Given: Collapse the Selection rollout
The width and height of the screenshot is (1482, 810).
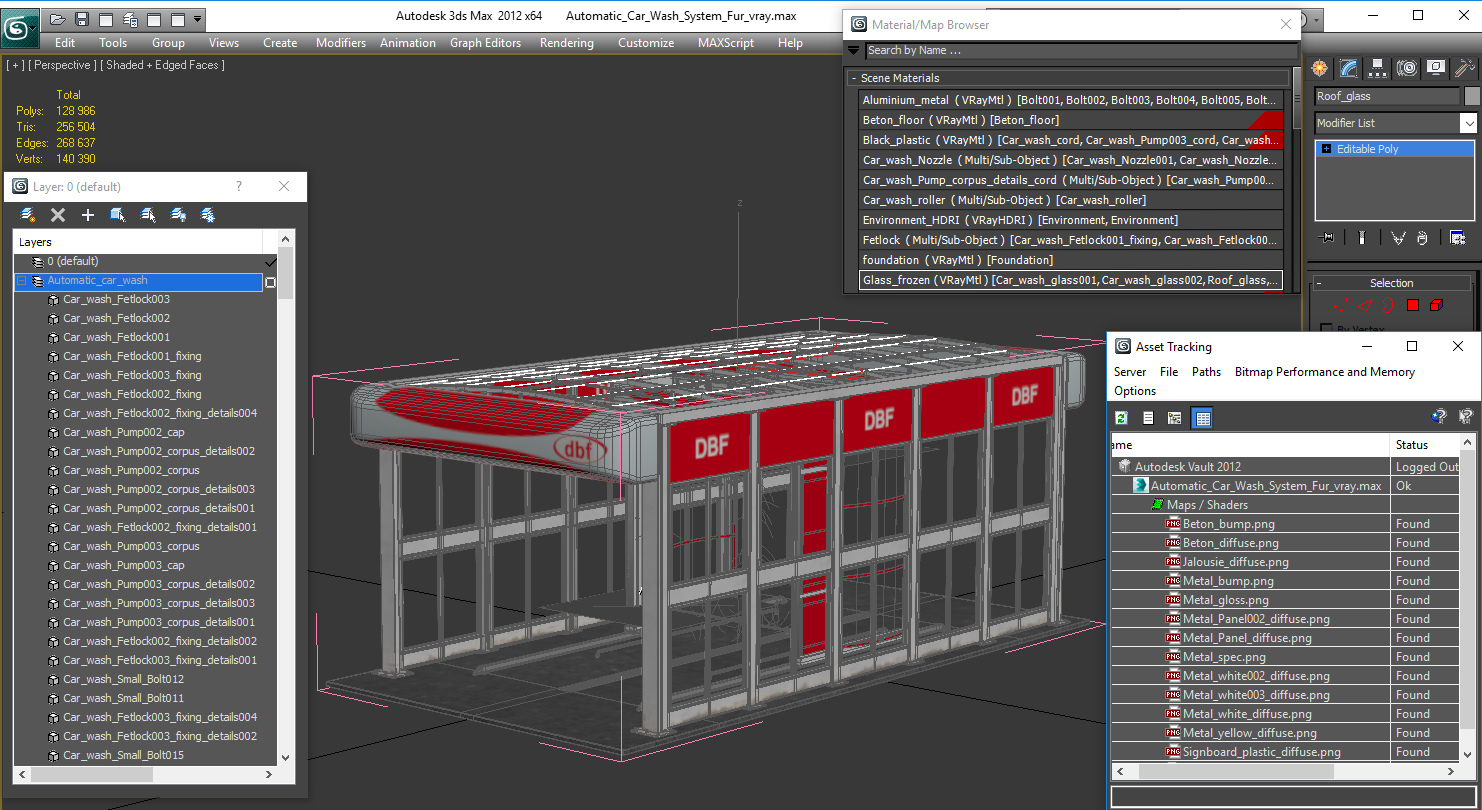Looking at the screenshot, I should click(1319, 283).
